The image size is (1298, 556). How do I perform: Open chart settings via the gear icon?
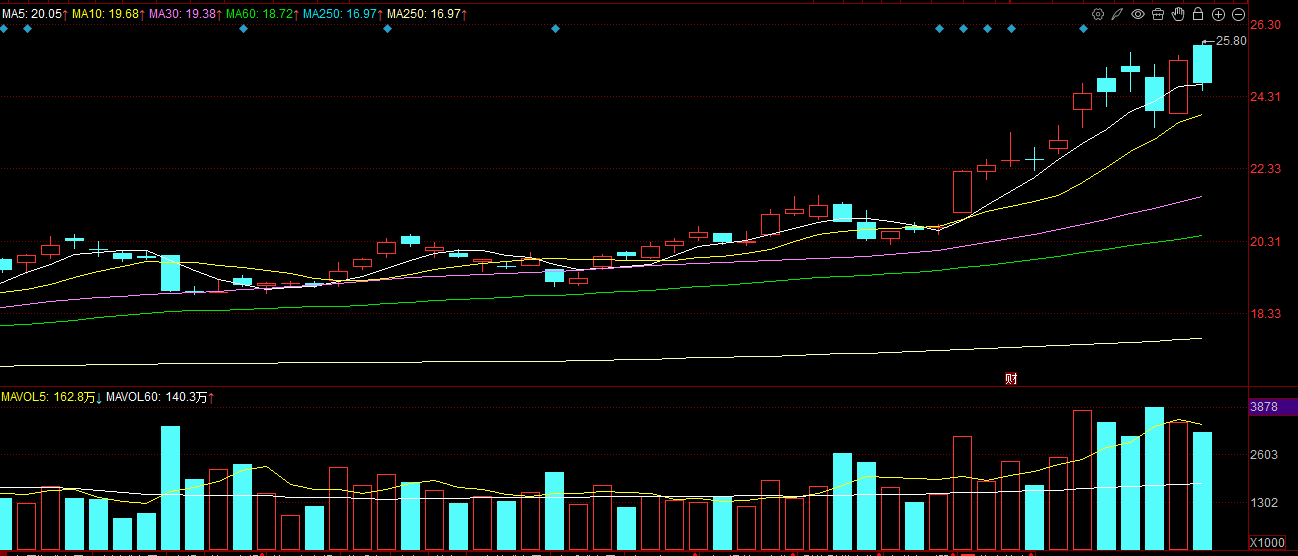coord(1098,14)
